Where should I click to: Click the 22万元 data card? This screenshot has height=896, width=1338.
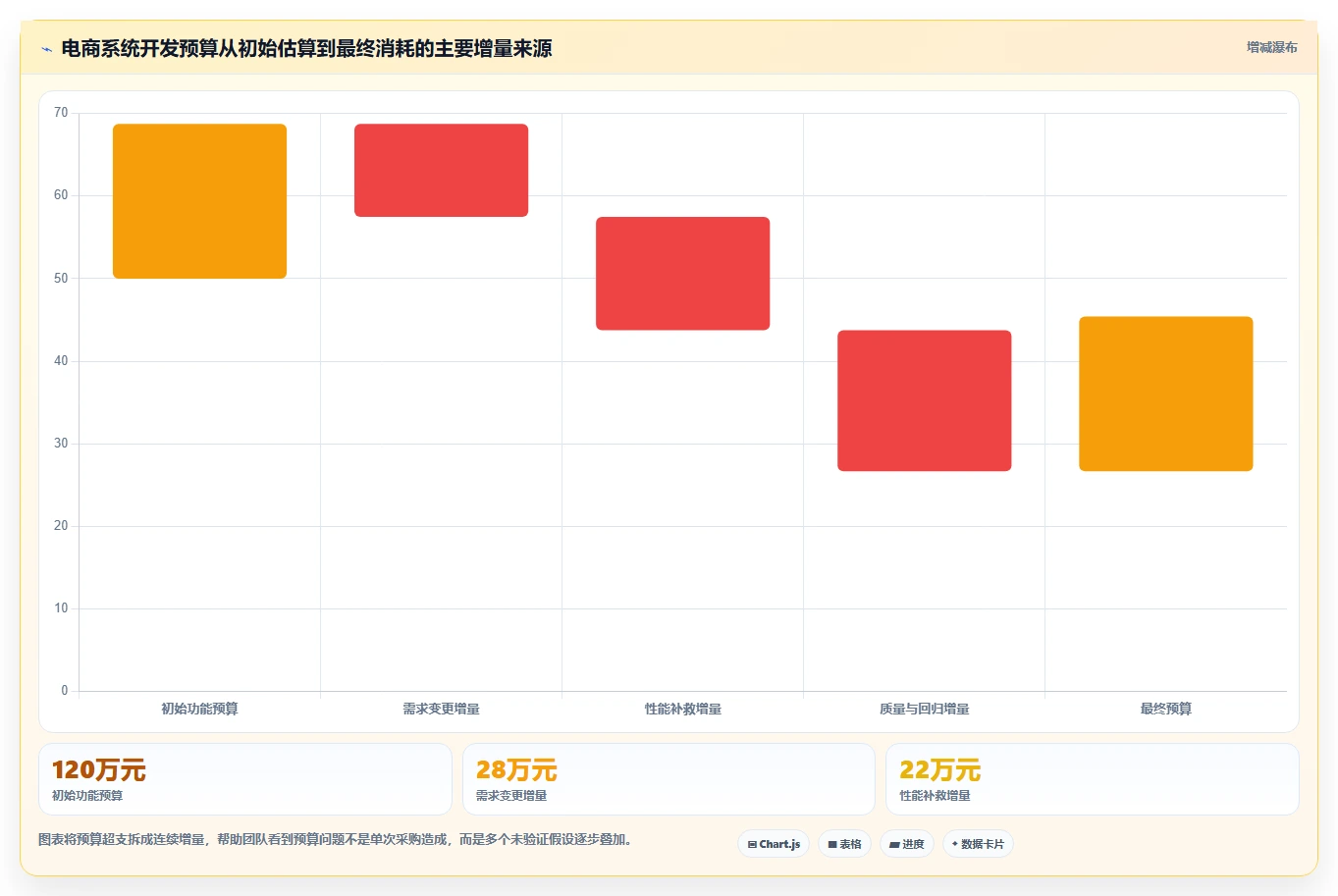[1092, 779]
